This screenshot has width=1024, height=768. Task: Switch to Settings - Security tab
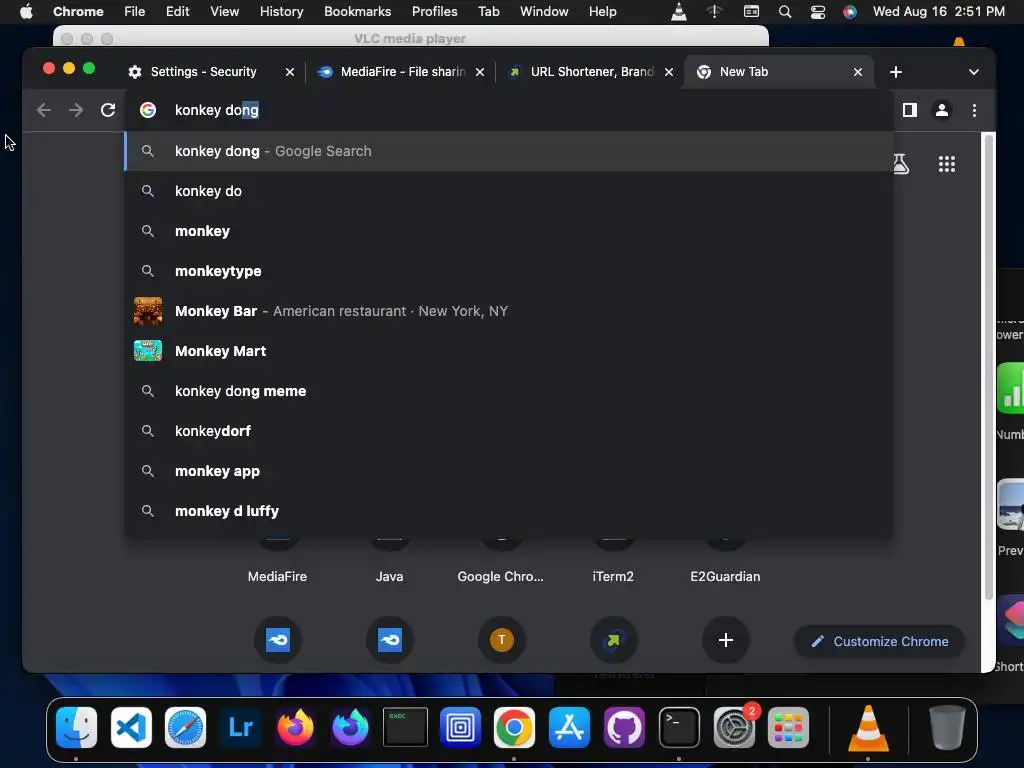point(203,72)
